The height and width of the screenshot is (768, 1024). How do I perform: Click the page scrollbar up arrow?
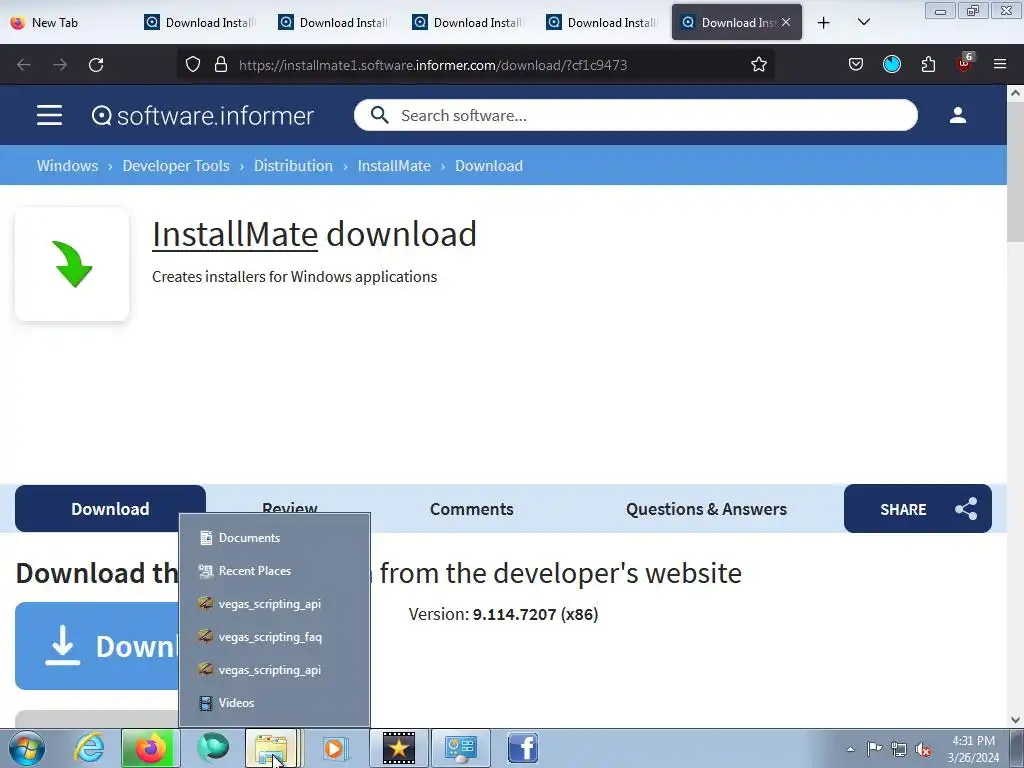1016,93
